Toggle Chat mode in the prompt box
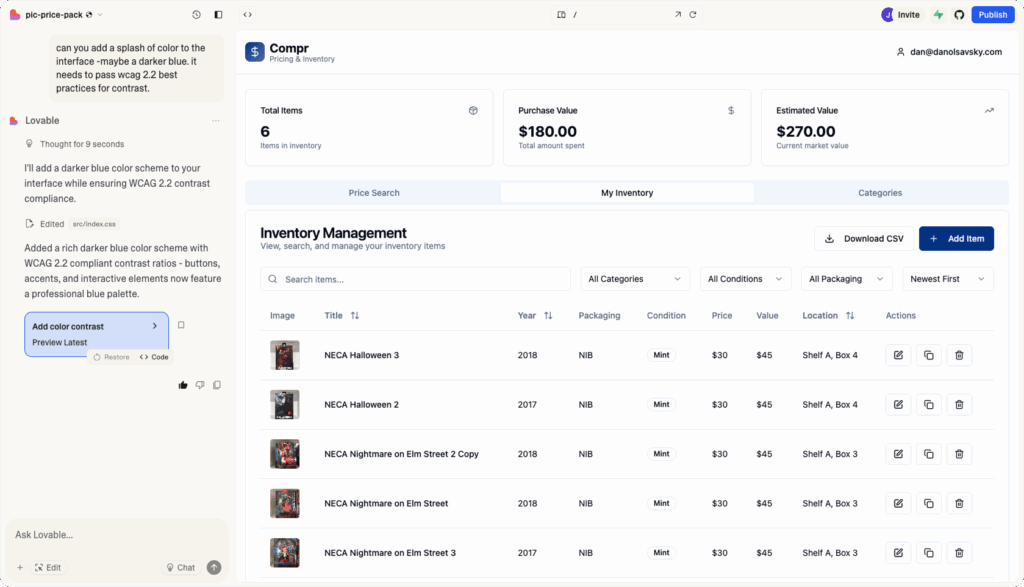The width and height of the screenshot is (1024, 587). pyautogui.click(x=181, y=567)
